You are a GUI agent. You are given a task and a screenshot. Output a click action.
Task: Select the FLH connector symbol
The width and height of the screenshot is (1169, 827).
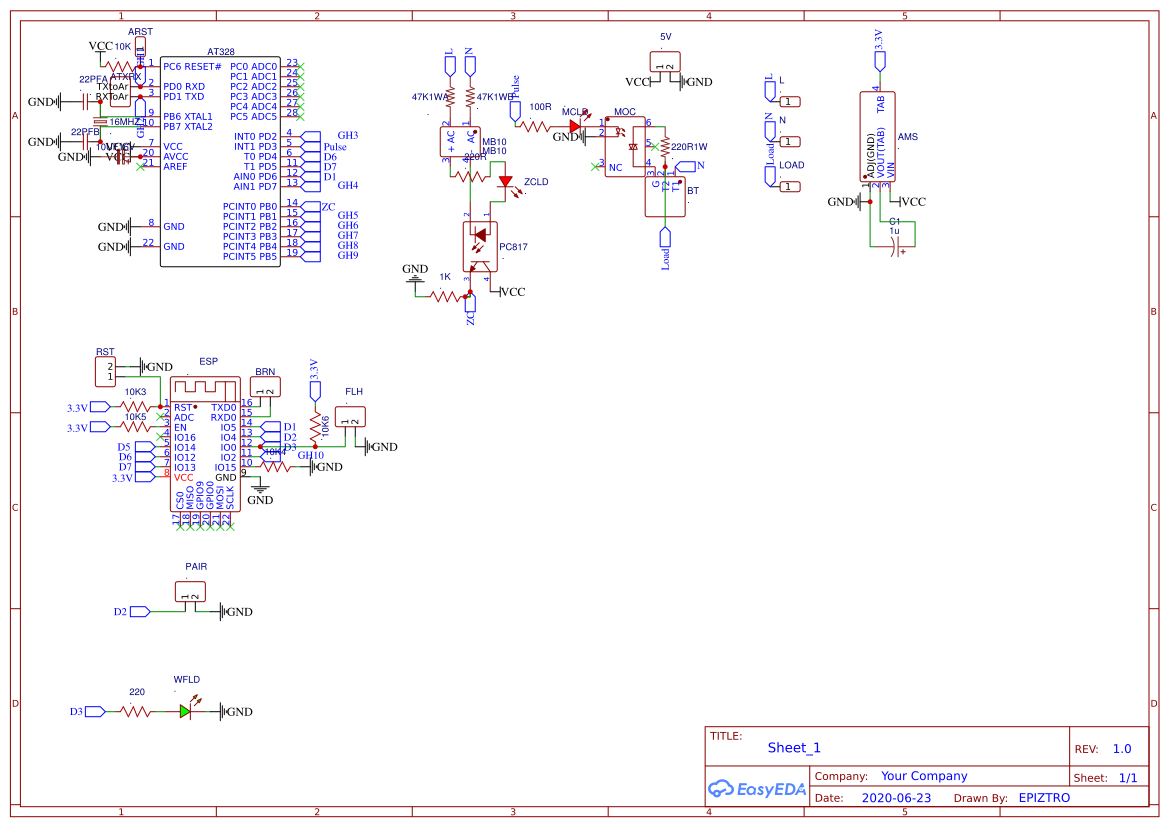[352, 417]
